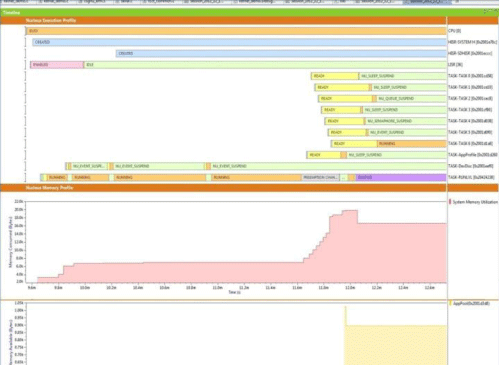Select the BUSY bar on CPU row

point(236,31)
